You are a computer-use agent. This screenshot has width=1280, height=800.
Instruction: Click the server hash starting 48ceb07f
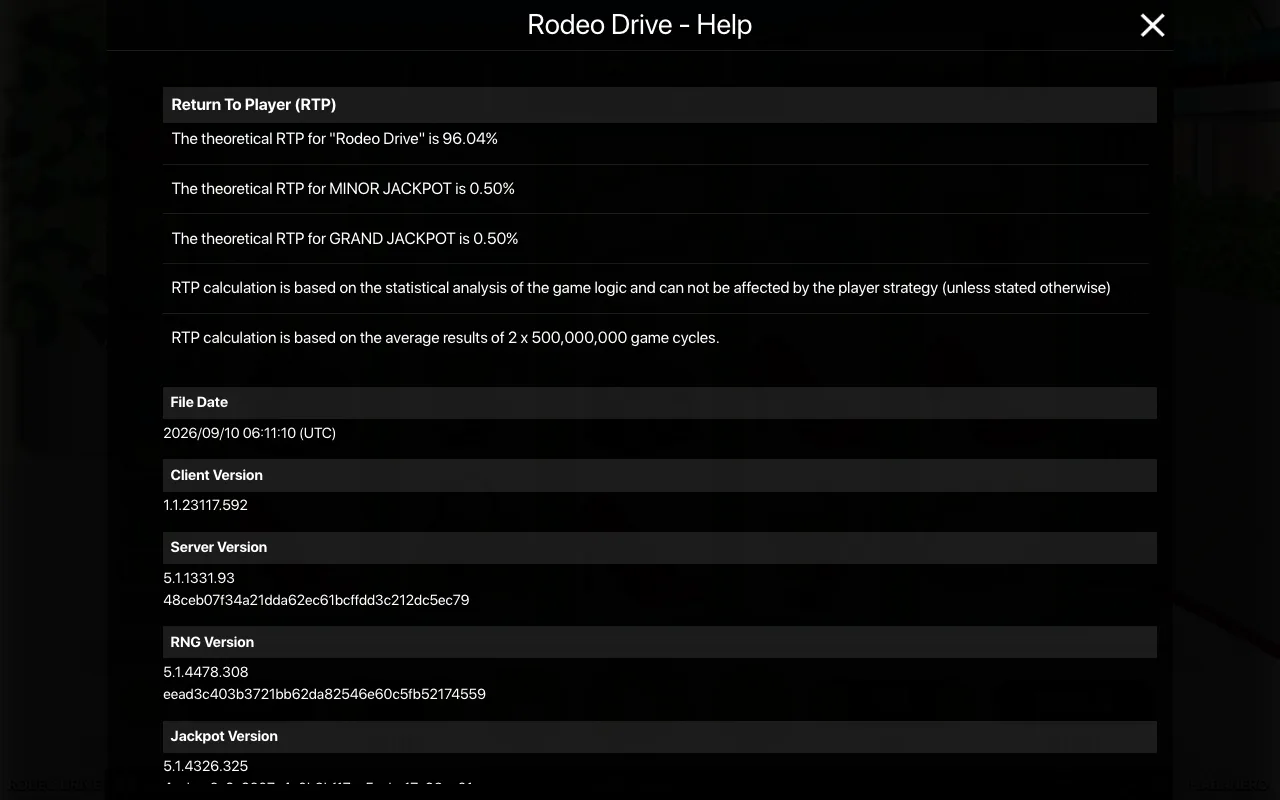click(x=316, y=600)
